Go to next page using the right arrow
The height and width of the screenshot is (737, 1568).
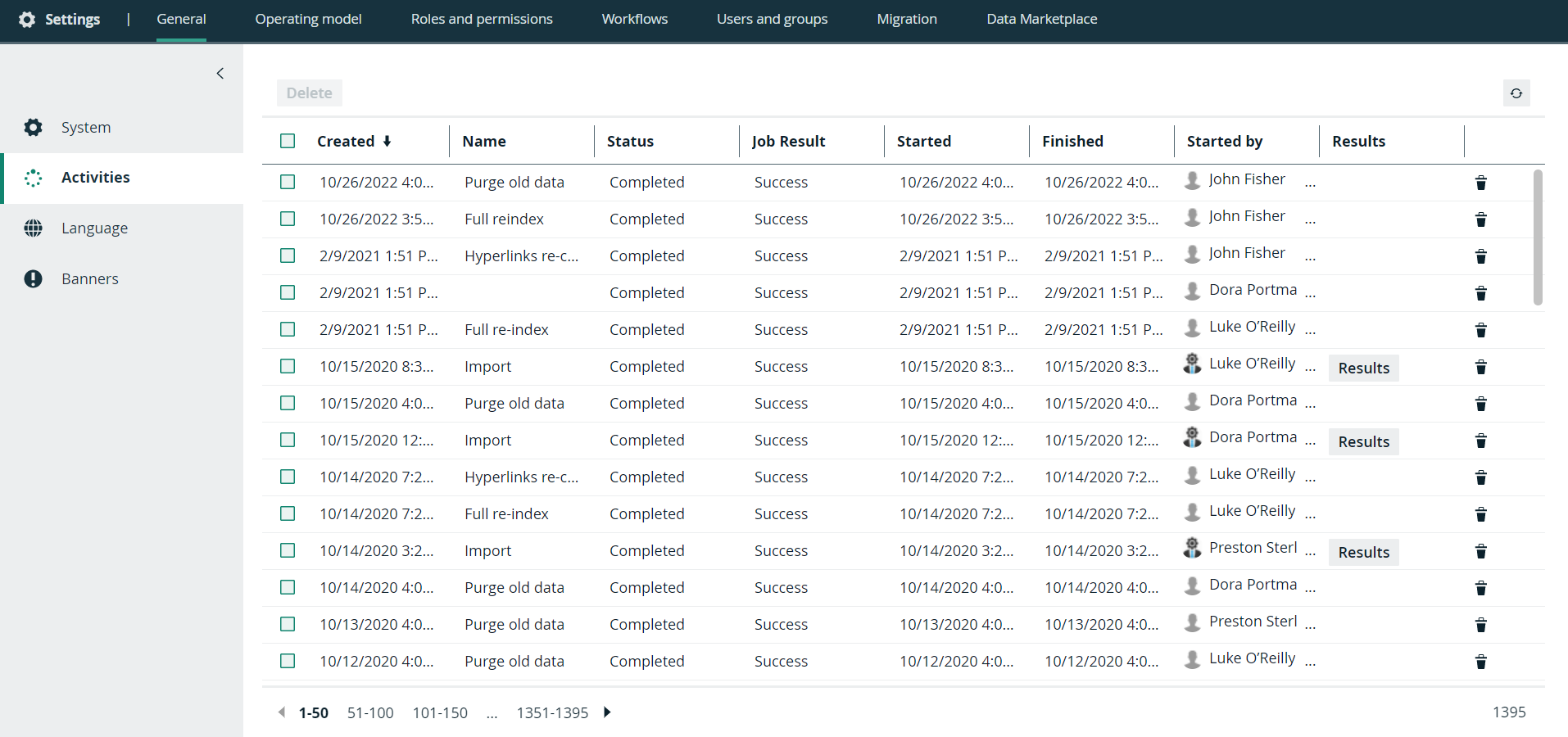pos(607,712)
